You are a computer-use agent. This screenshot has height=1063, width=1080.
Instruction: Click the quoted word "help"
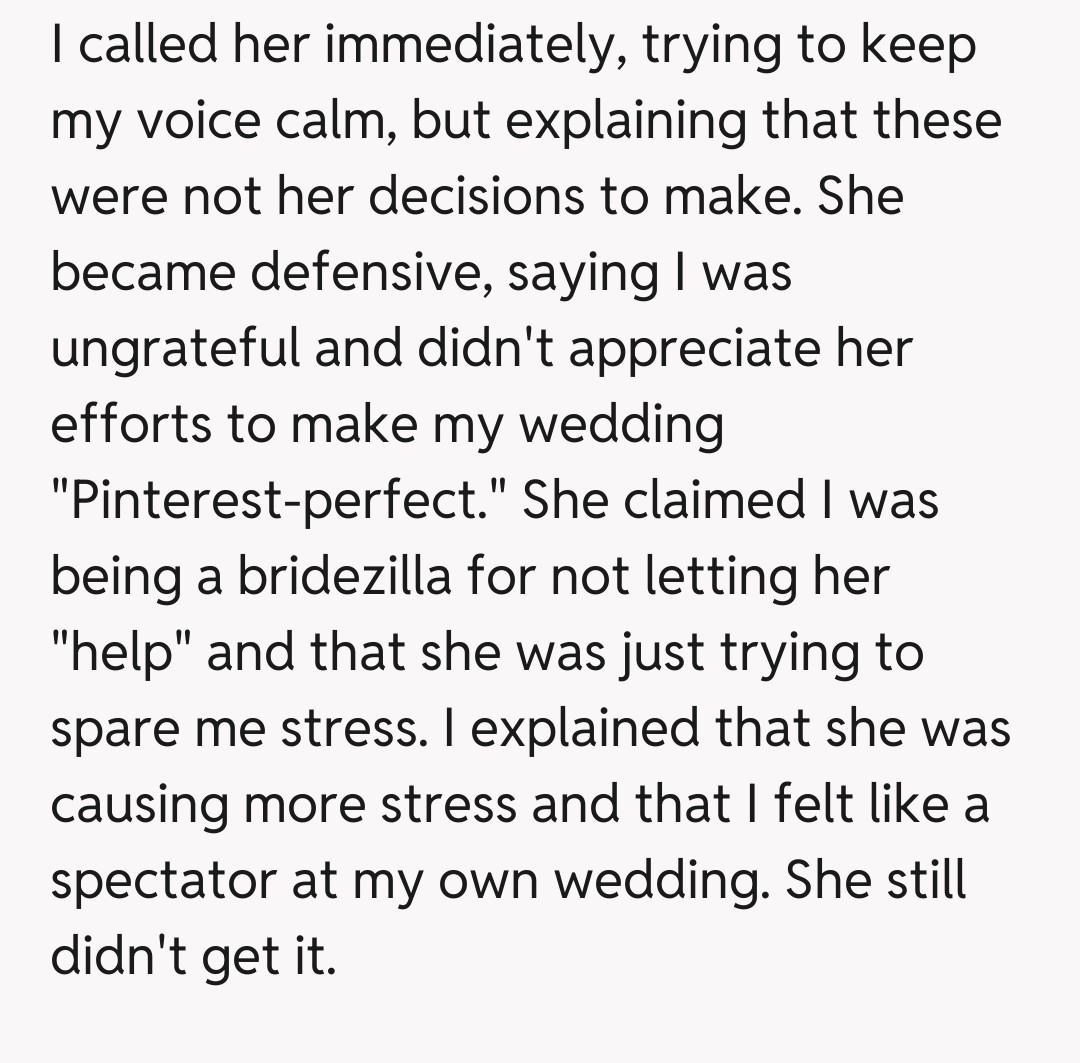(x=123, y=652)
